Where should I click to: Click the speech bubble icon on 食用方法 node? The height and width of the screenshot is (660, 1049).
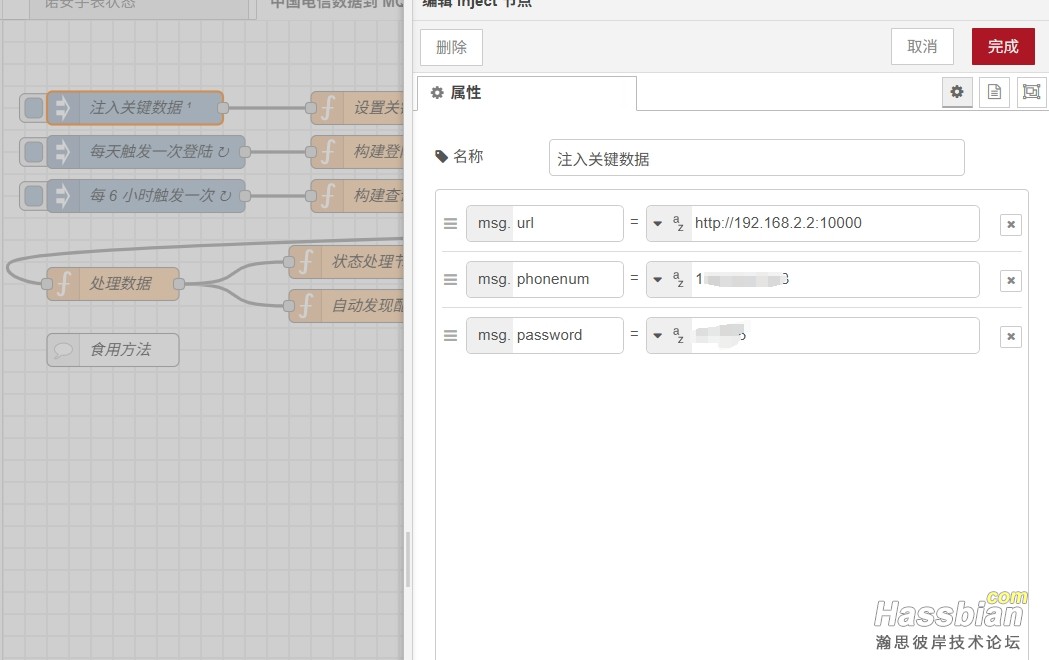pyautogui.click(x=63, y=350)
